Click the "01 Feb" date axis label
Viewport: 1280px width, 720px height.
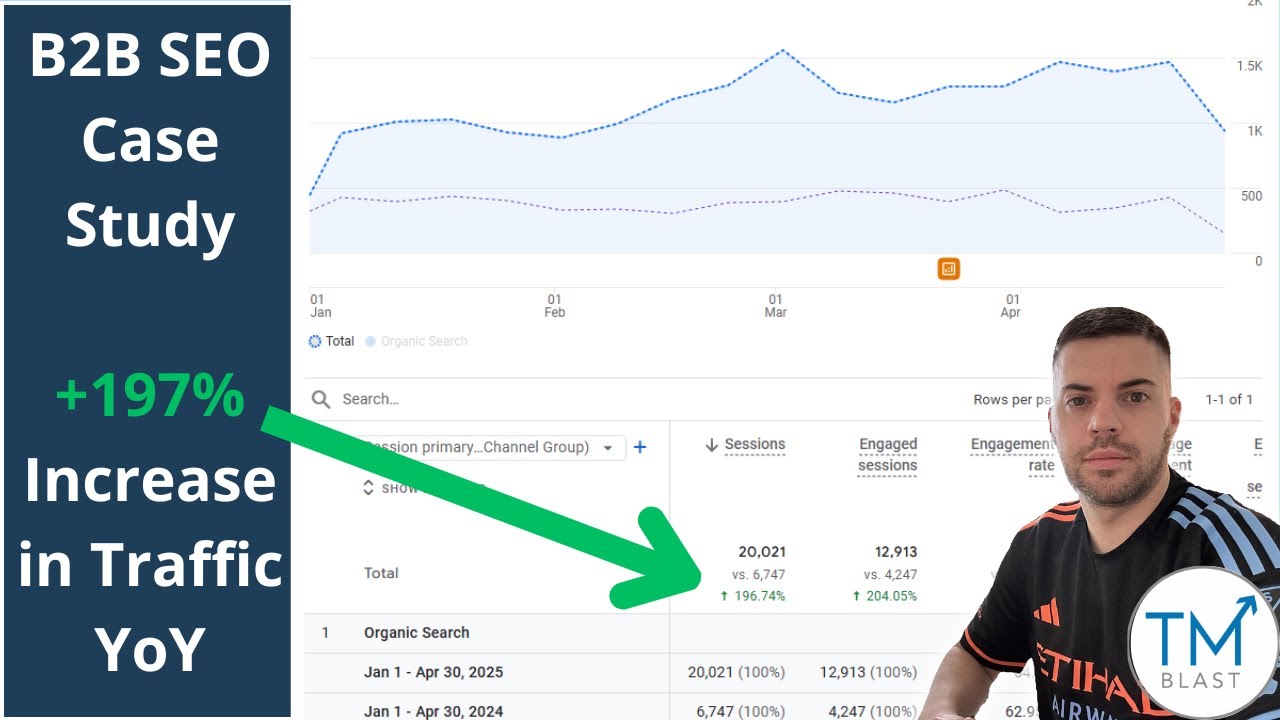(554, 306)
